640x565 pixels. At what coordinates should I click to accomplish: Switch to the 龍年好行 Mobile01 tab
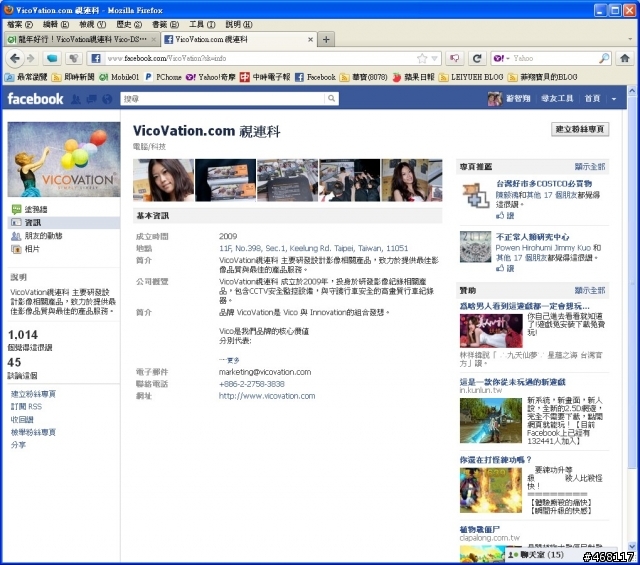click(82, 40)
